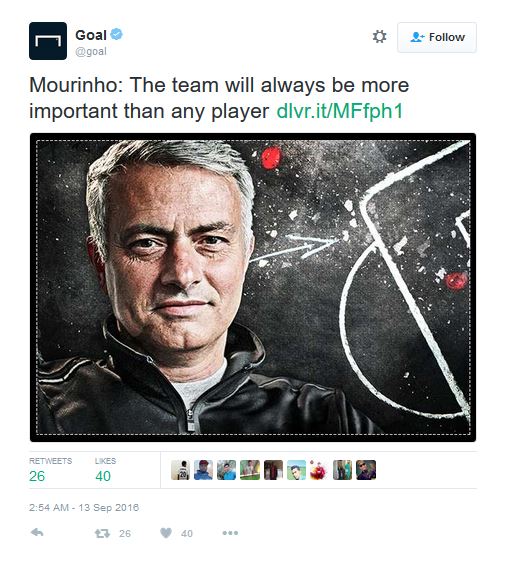The height and width of the screenshot is (563, 507).
Task: Open the first liker avatar with jersey 20
Action: pyautogui.click(x=180, y=470)
